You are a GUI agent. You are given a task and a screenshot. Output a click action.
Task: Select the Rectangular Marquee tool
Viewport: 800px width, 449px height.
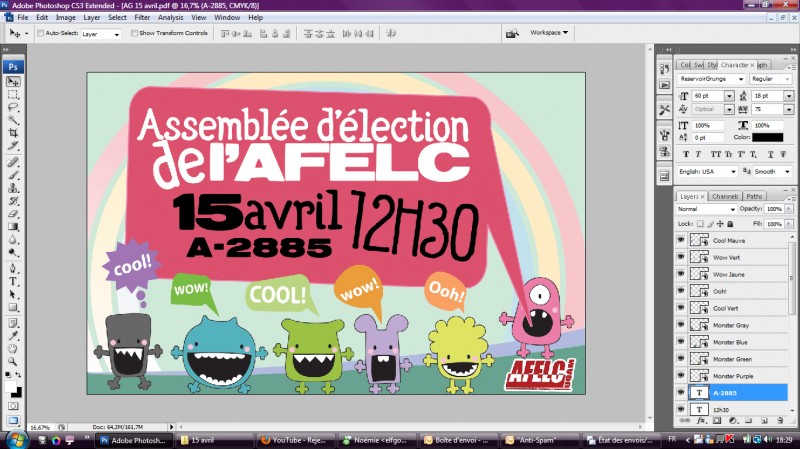[13, 95]
